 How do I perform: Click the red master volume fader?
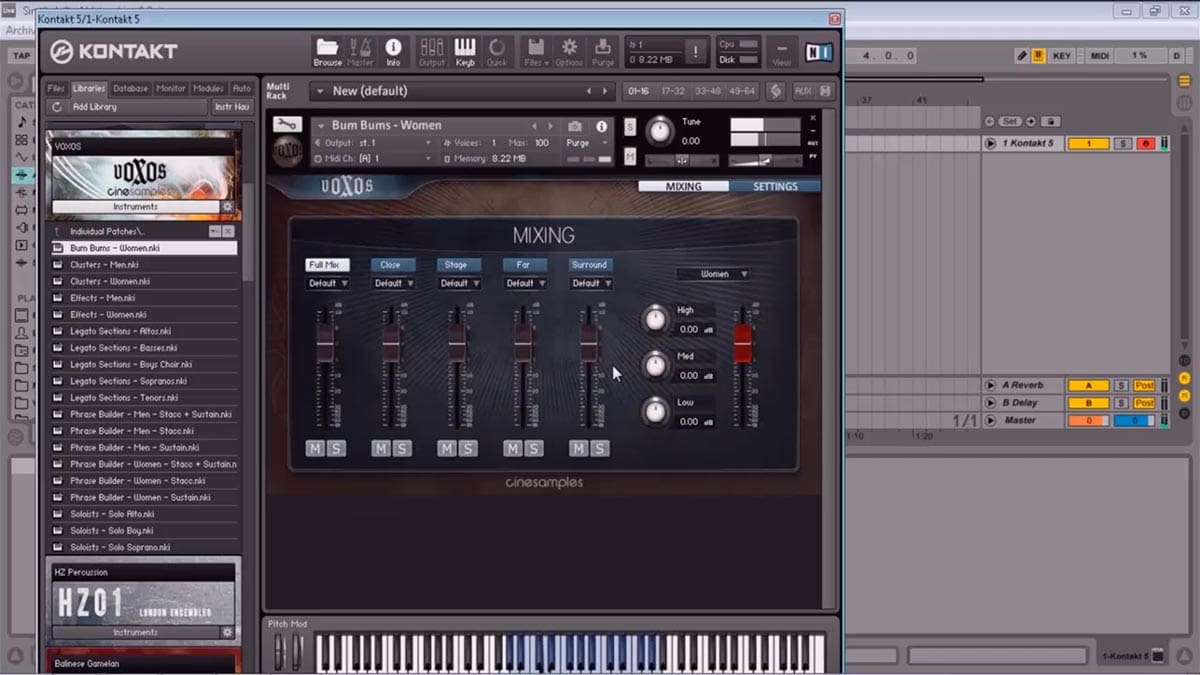coord(742,343)
